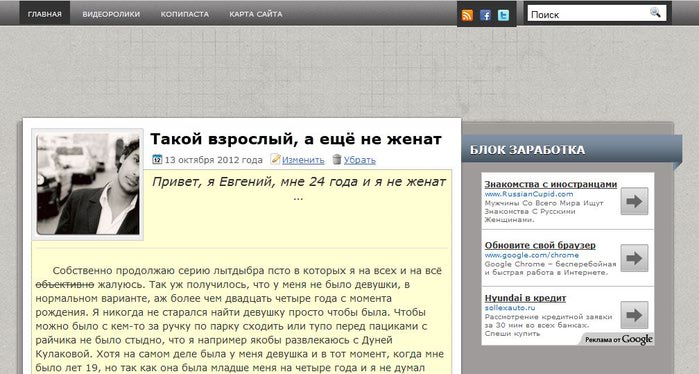Open the Видеоролики menu item
699x374 pixels.
[x=111, y=14]
